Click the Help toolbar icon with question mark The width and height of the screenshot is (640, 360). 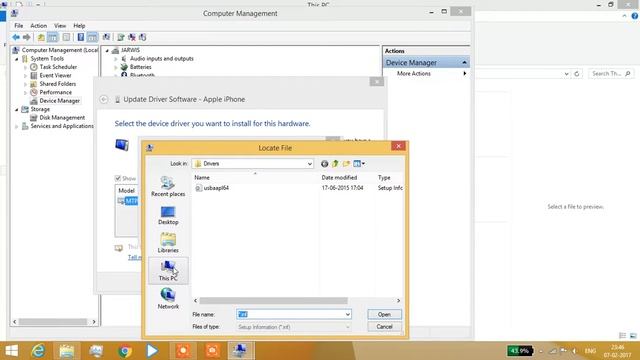coord(81,38)
